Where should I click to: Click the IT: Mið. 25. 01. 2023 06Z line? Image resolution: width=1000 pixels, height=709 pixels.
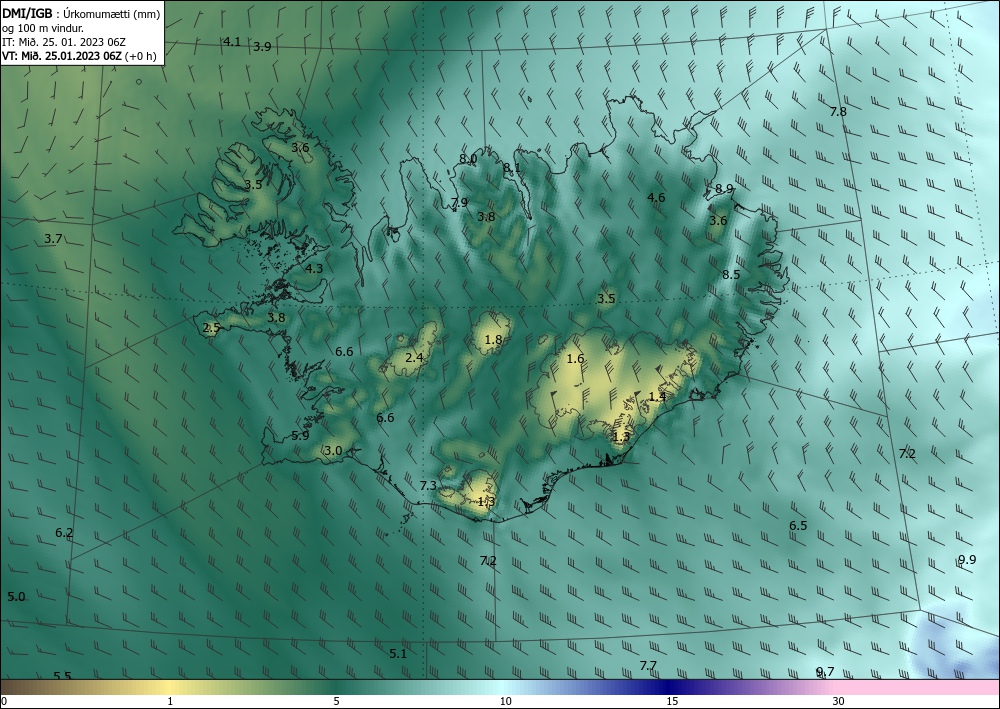tap(64, 41)
